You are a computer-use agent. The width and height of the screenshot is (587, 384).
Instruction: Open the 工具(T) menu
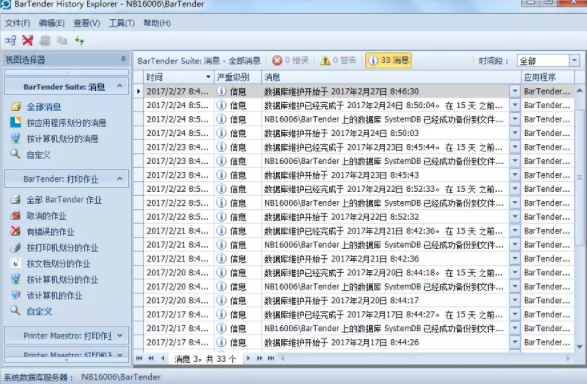pos(122,23)
